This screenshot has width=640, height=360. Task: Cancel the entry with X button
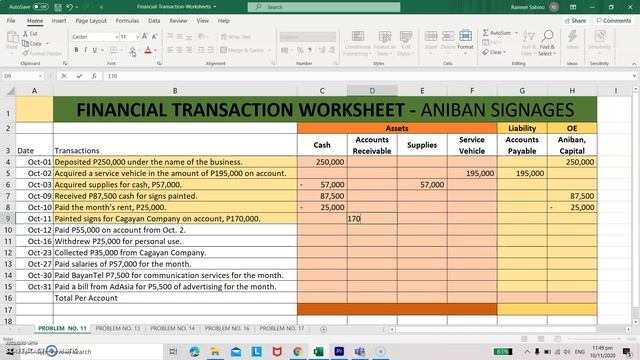click(64, 76)
